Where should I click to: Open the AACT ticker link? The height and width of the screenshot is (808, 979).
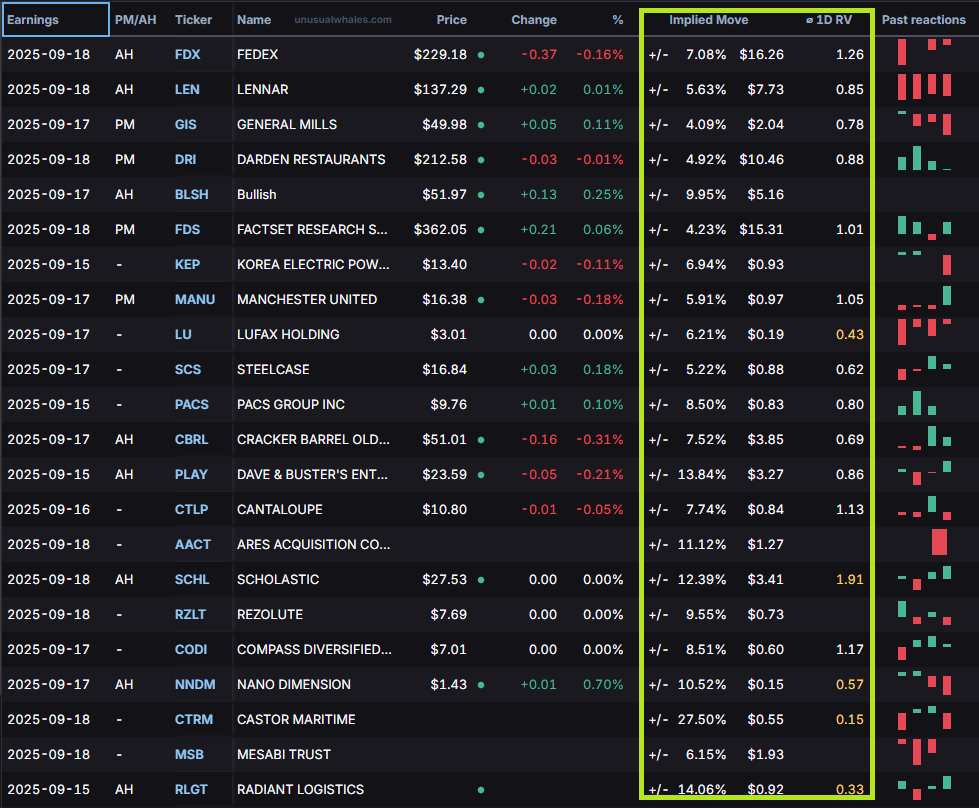pyautogui.click(x=193, y=544)
